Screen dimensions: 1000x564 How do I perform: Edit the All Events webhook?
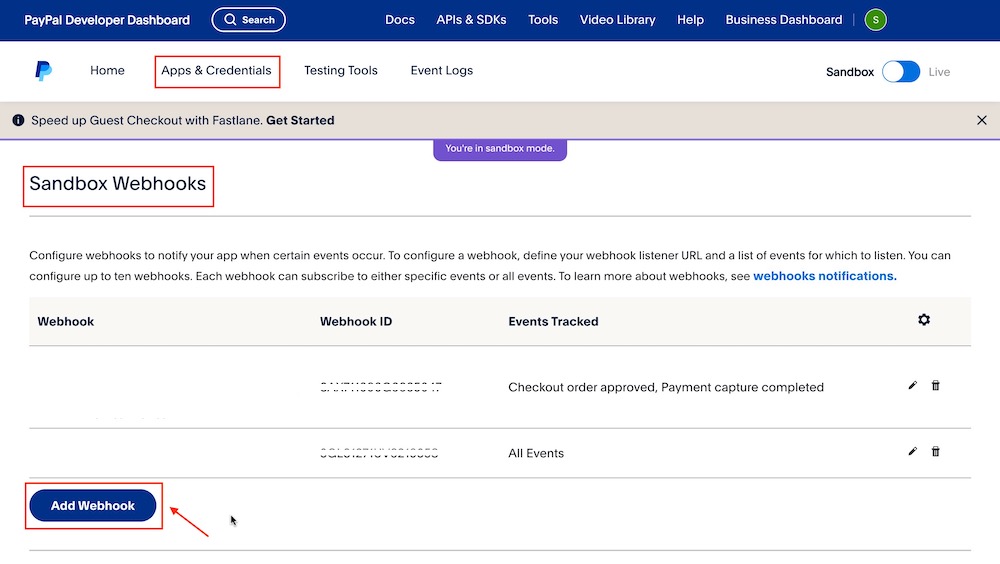point(912,452)
